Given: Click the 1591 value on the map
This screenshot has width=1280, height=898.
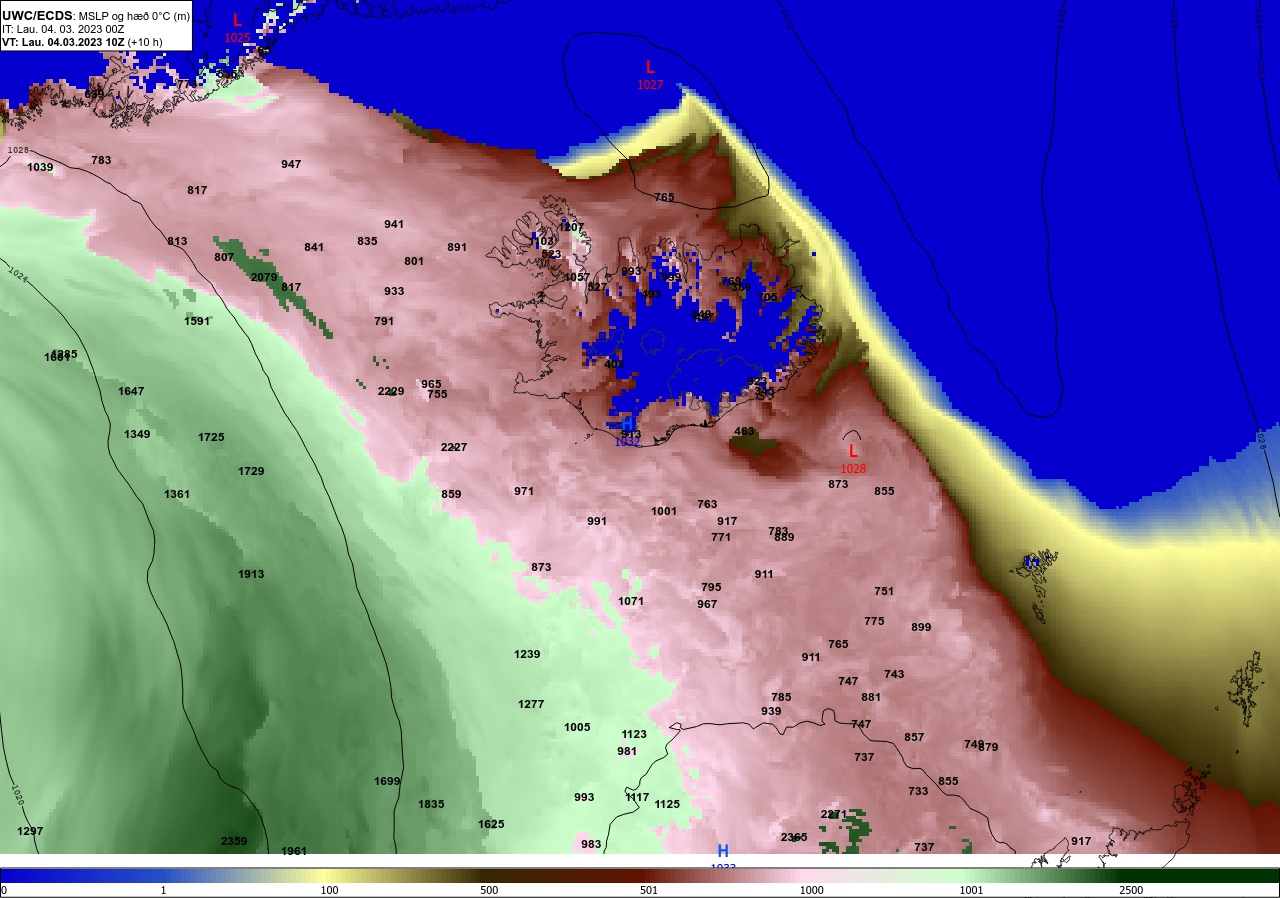Looking at the screenshot, I should [x=197, y=321].
